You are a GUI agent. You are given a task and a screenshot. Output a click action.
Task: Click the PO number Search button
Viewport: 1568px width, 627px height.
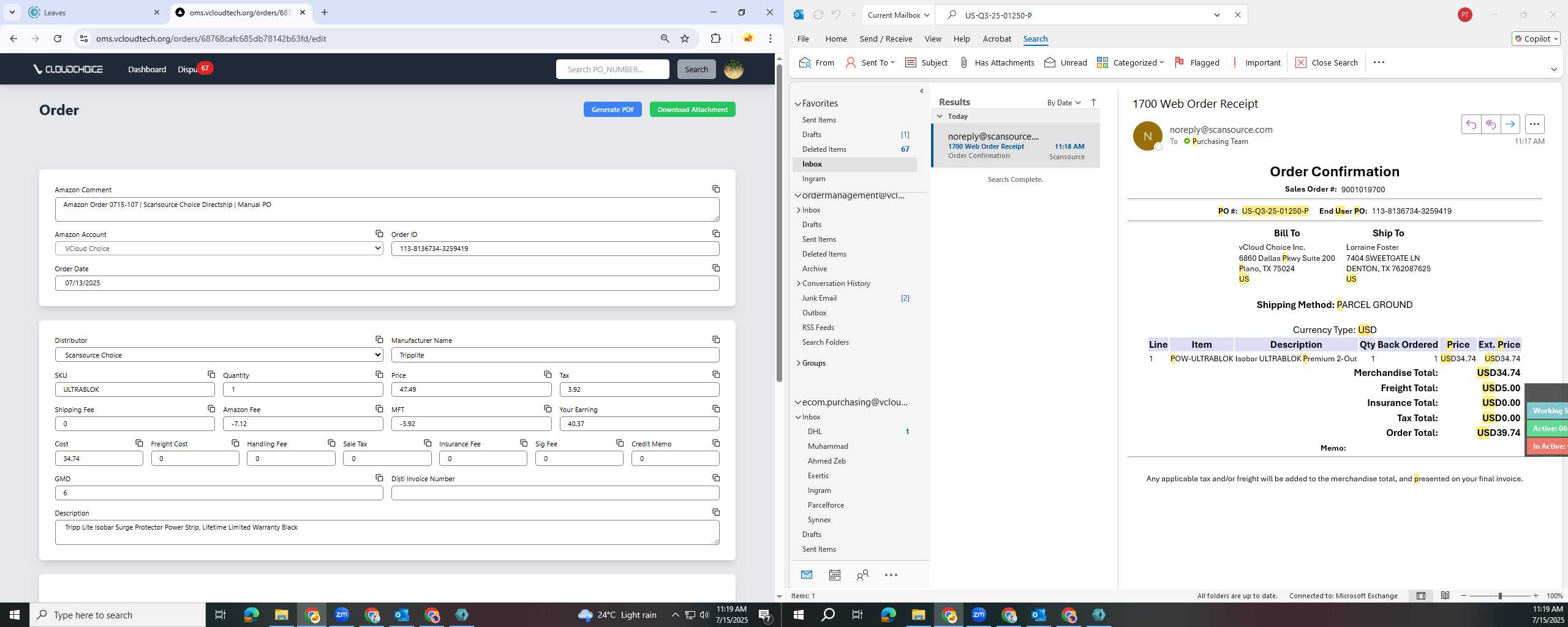(x=696, y=69)
